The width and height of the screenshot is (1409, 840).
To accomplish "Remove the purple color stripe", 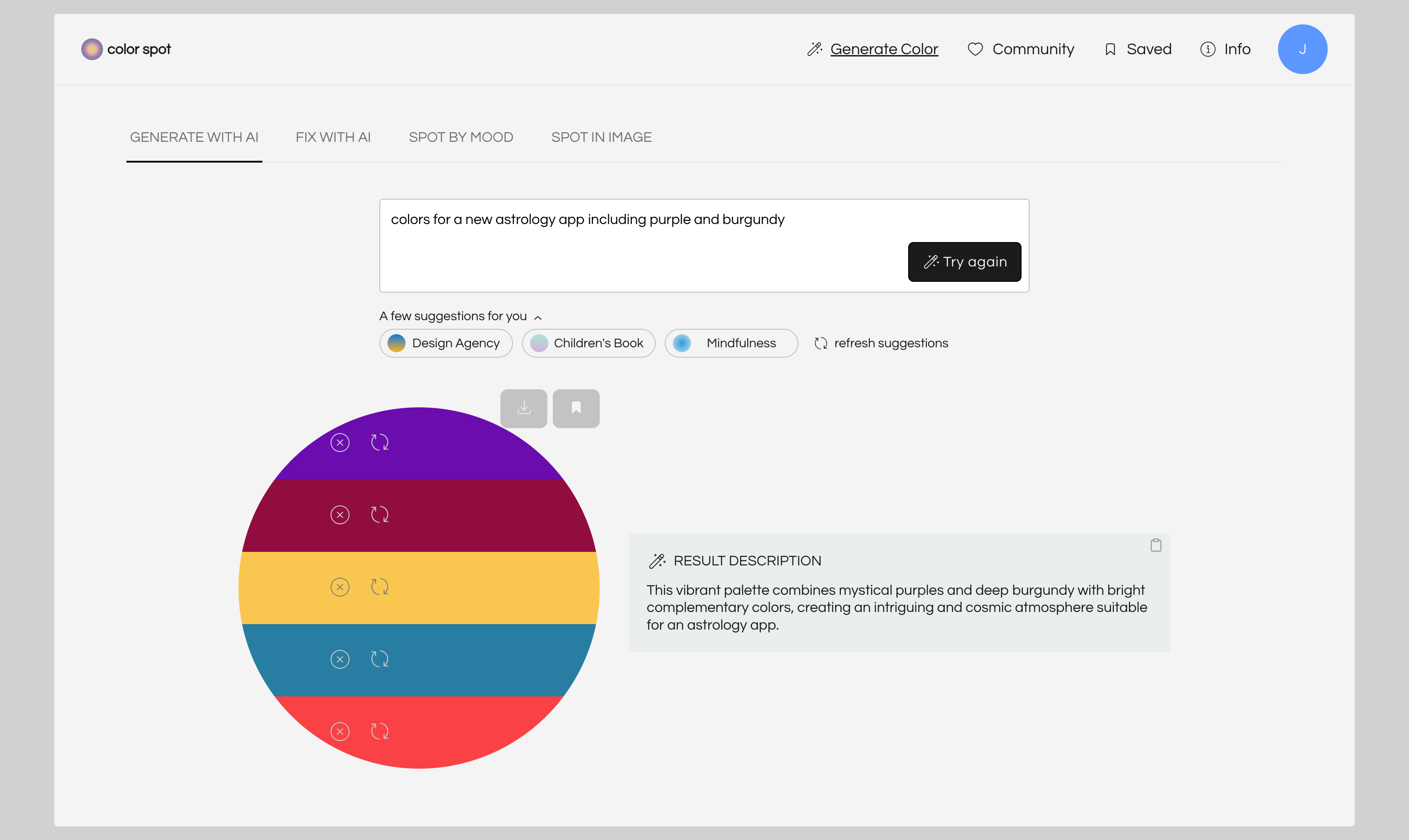I will (x=340, y=443).
